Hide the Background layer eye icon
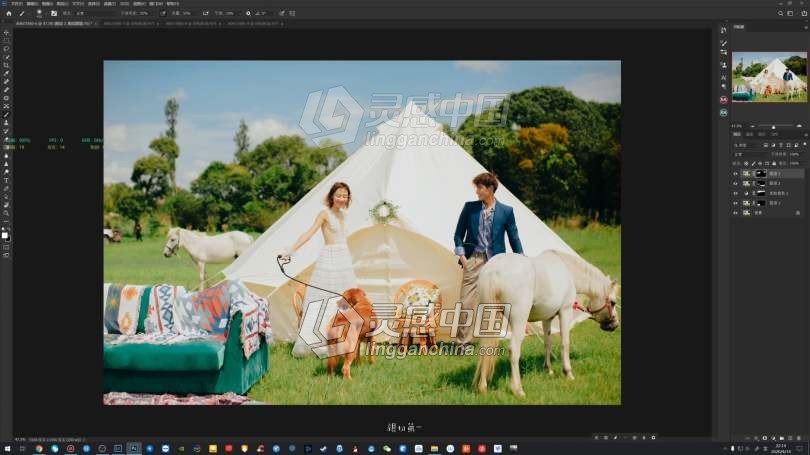Viewport: 810px width, 455px height. [x=735, y=213]
